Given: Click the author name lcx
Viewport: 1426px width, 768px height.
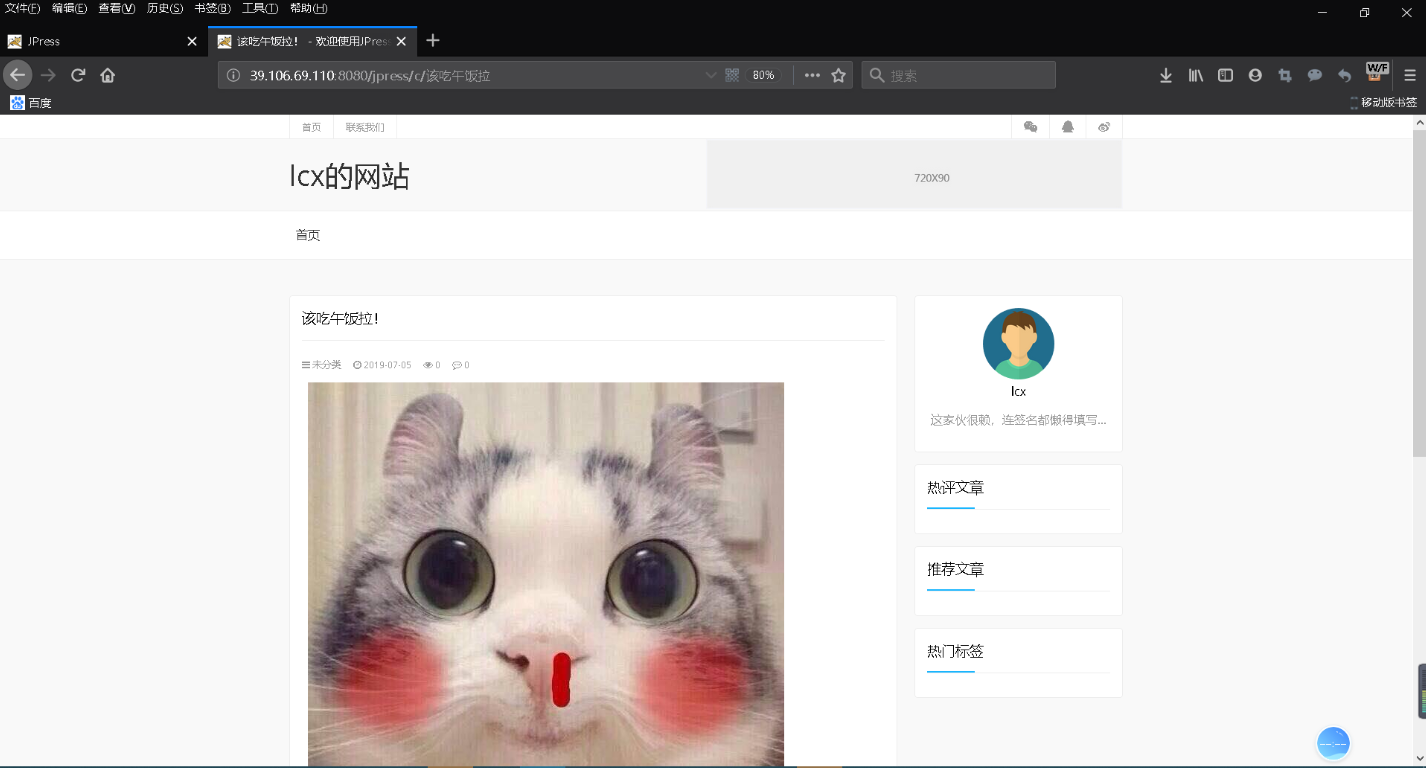Looking at the screenshot, I should [x=1018, y=392].
